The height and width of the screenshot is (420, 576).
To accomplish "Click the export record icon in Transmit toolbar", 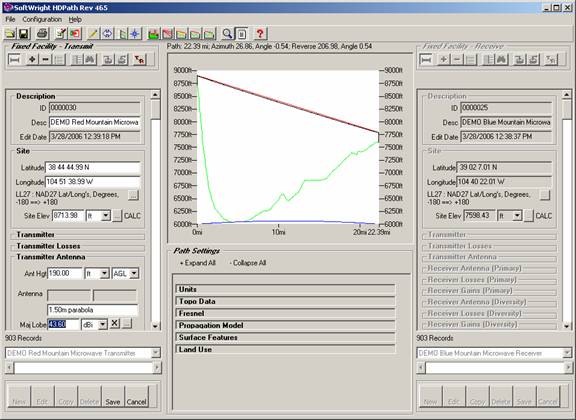I will coord(122,60).
